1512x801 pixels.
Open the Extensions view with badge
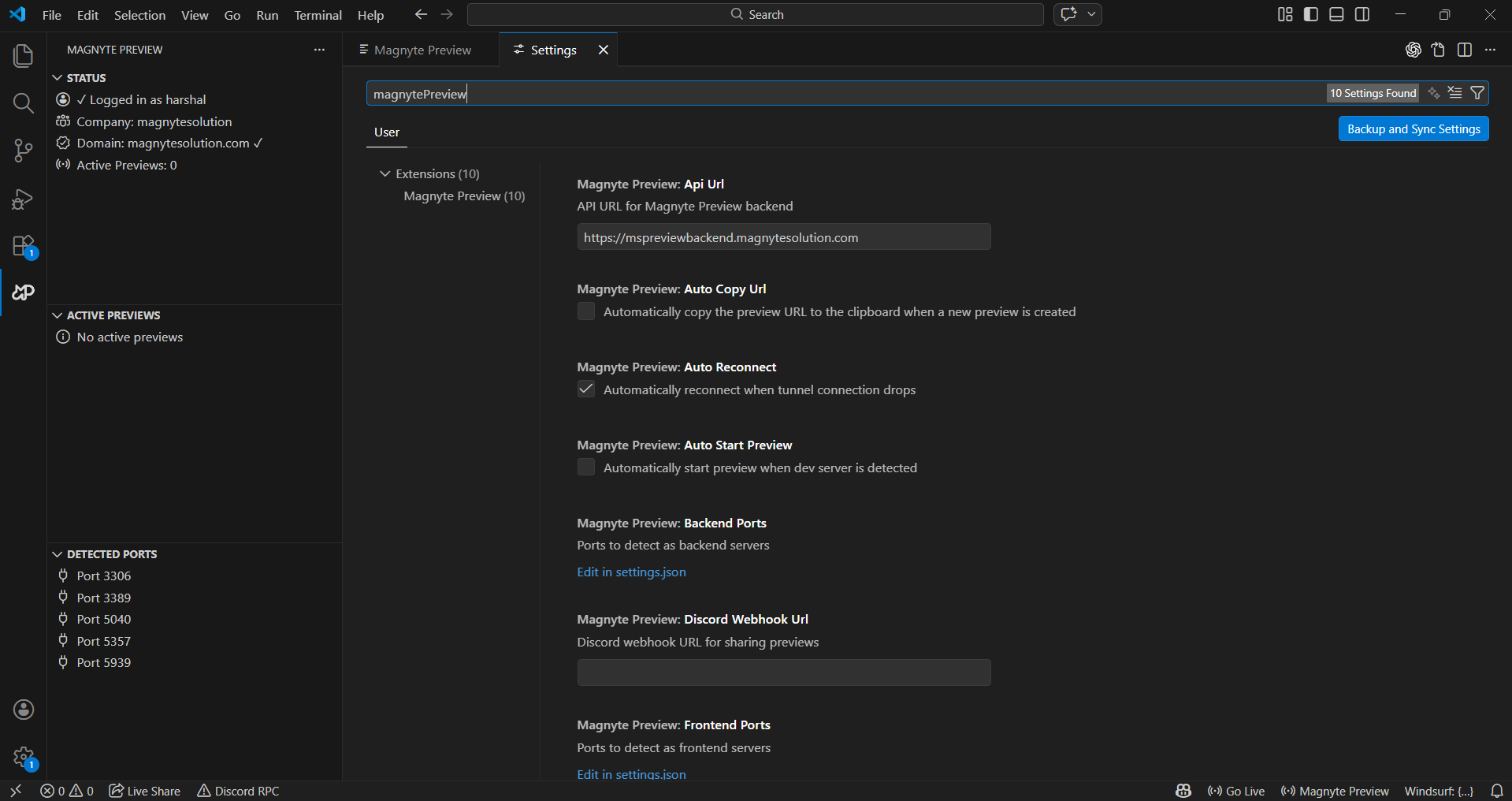point(23,246)
